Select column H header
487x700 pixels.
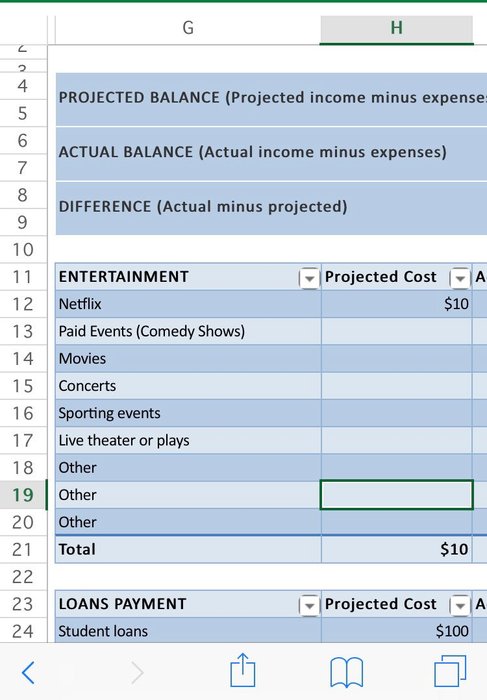pyautogui.click(x=396, y=29)
